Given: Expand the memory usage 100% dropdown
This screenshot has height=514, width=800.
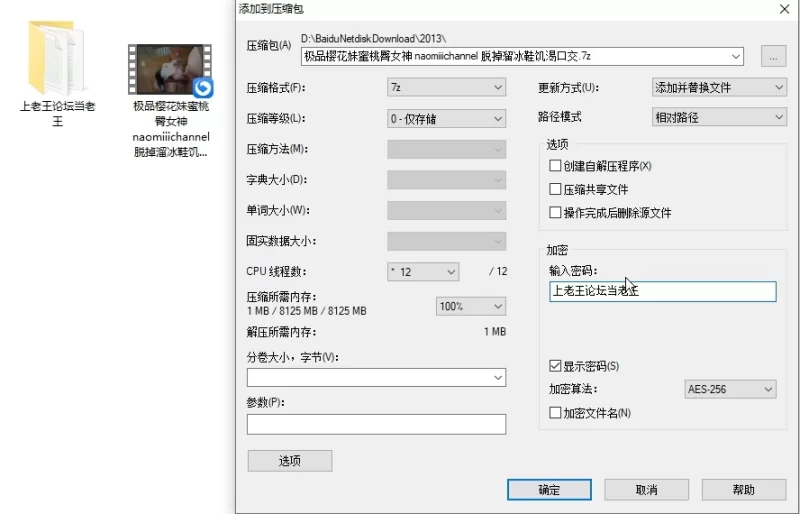Looking at the screenshot, I should click(x=470, y=306).
